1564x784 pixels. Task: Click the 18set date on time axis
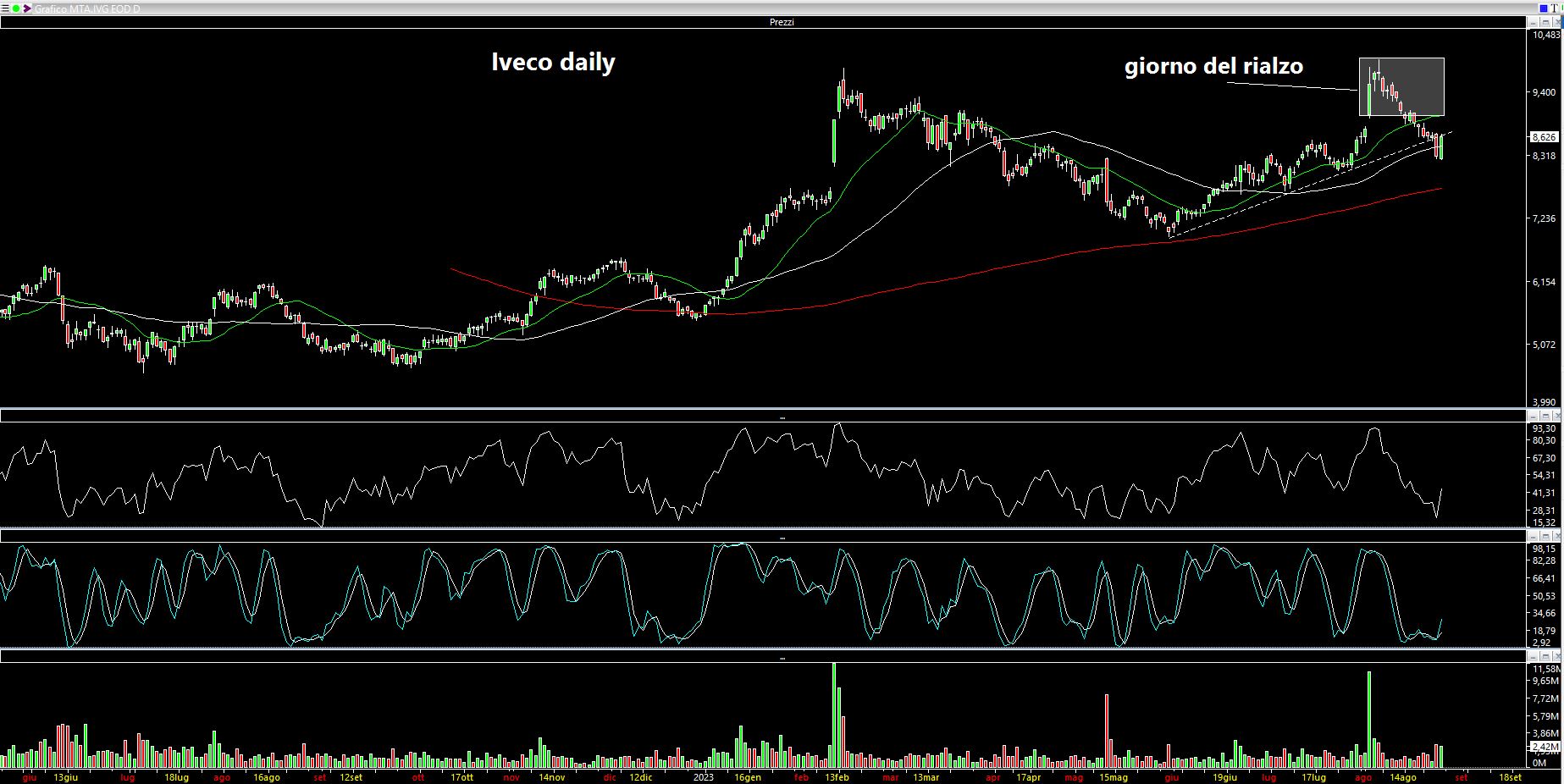[1510, 777]
